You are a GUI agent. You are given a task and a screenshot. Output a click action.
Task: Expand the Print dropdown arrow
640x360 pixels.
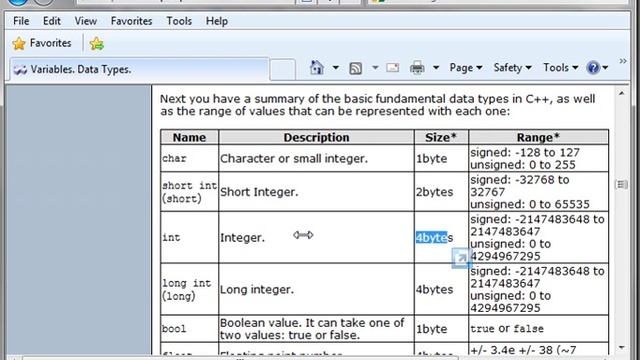pyautogui.click(x=436, y=67)
